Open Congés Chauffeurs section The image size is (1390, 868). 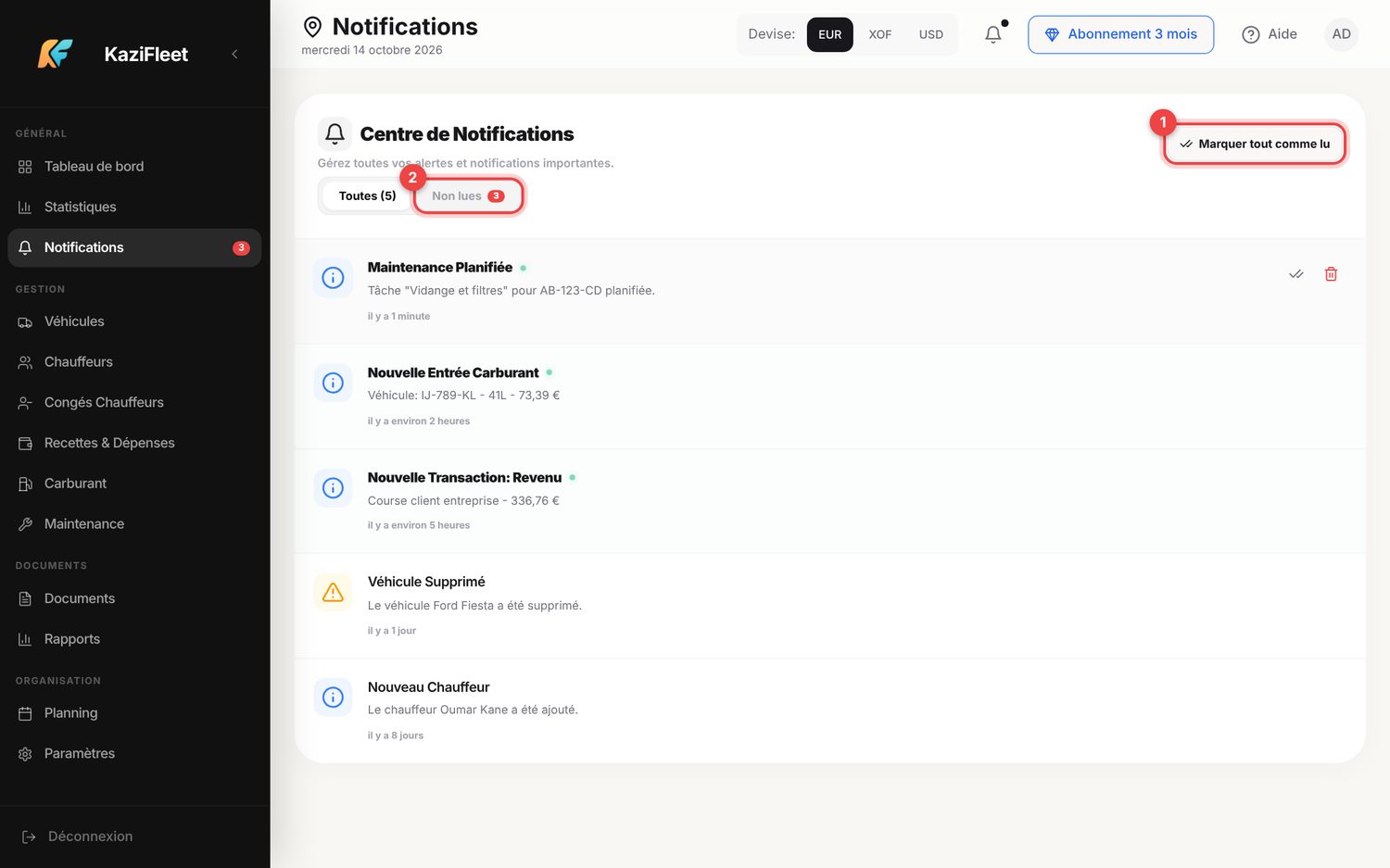point(134,402)
